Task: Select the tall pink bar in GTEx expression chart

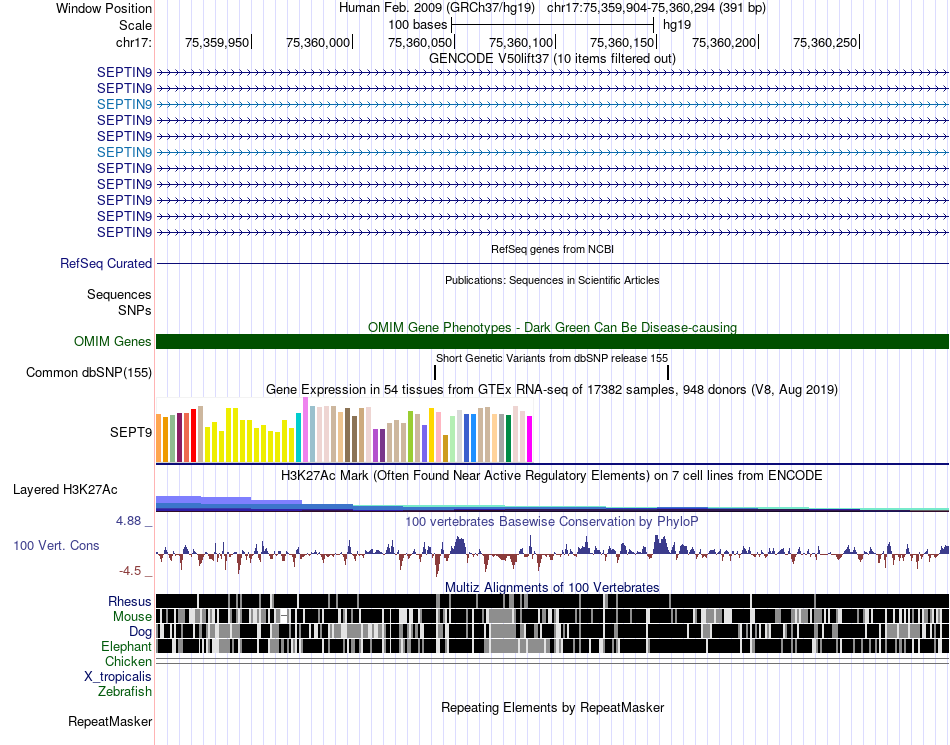Action: [x=305, y=430]
